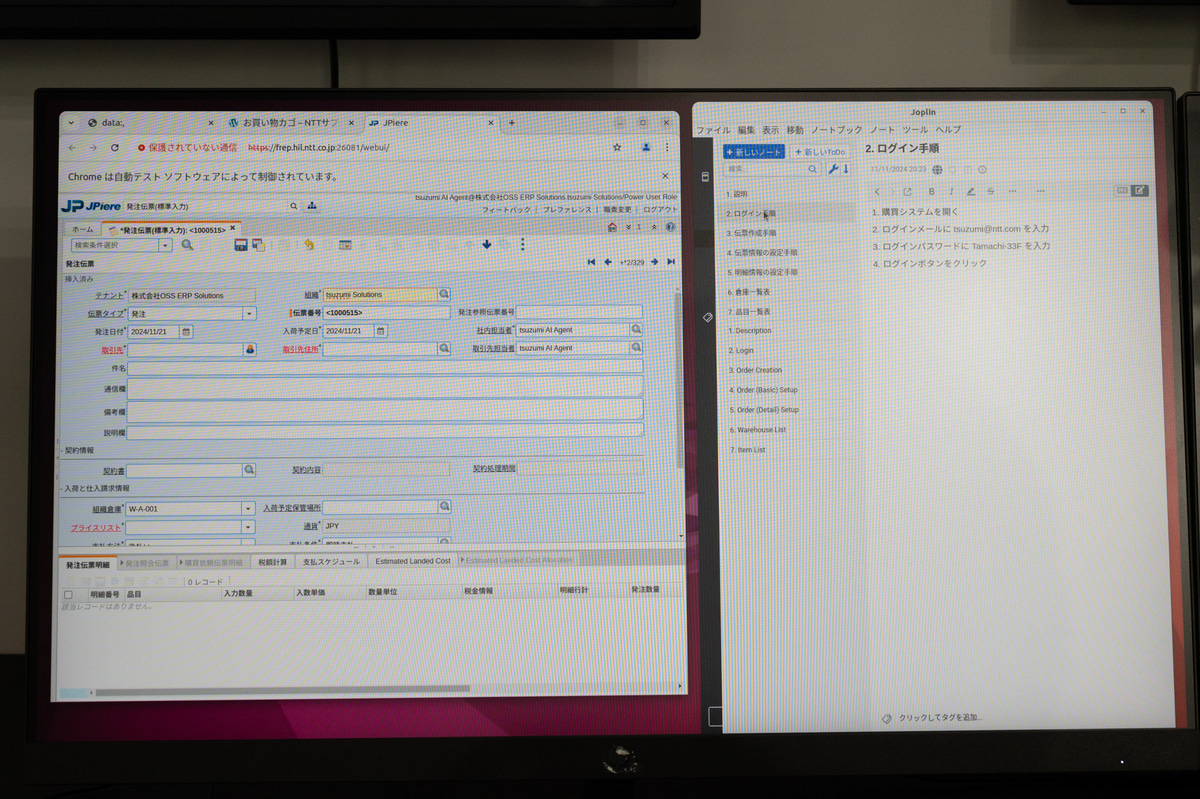Click the JPiere home icon at tab bar right
1200x799 pixels.
(612, 227)
